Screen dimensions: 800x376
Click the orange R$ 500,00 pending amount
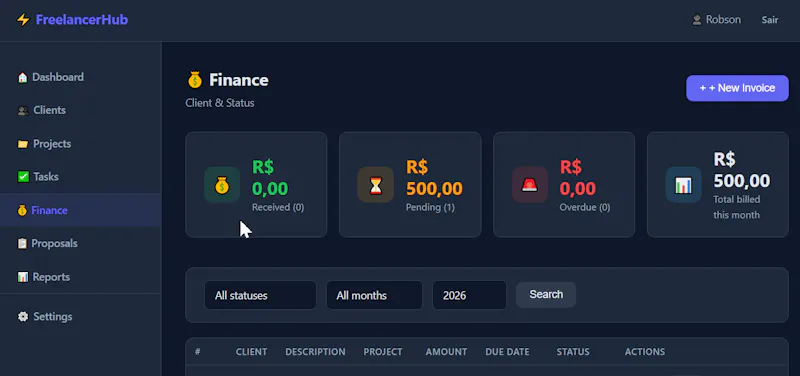(434, 178)
